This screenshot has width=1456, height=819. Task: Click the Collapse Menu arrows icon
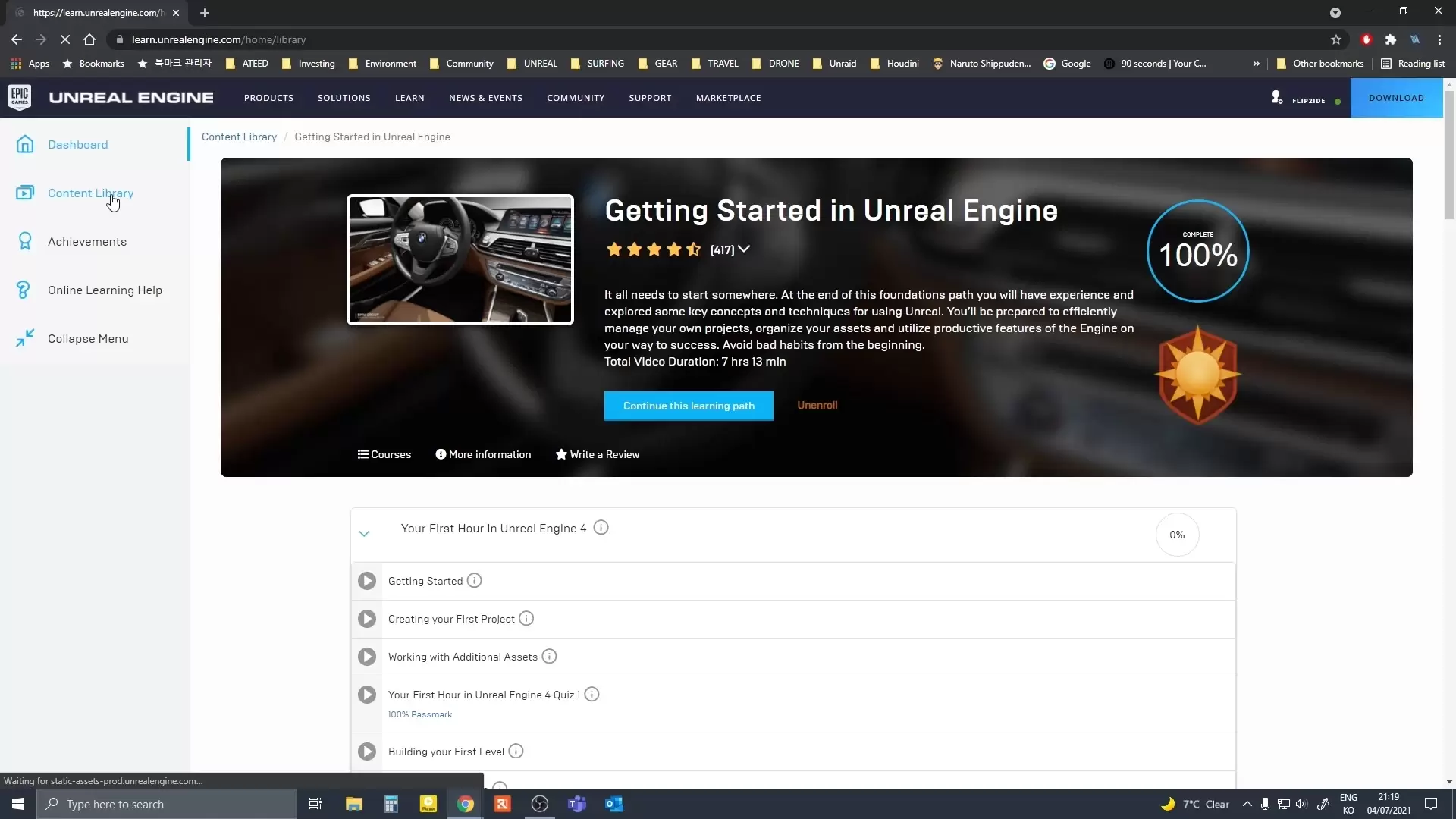click(25, 338)
